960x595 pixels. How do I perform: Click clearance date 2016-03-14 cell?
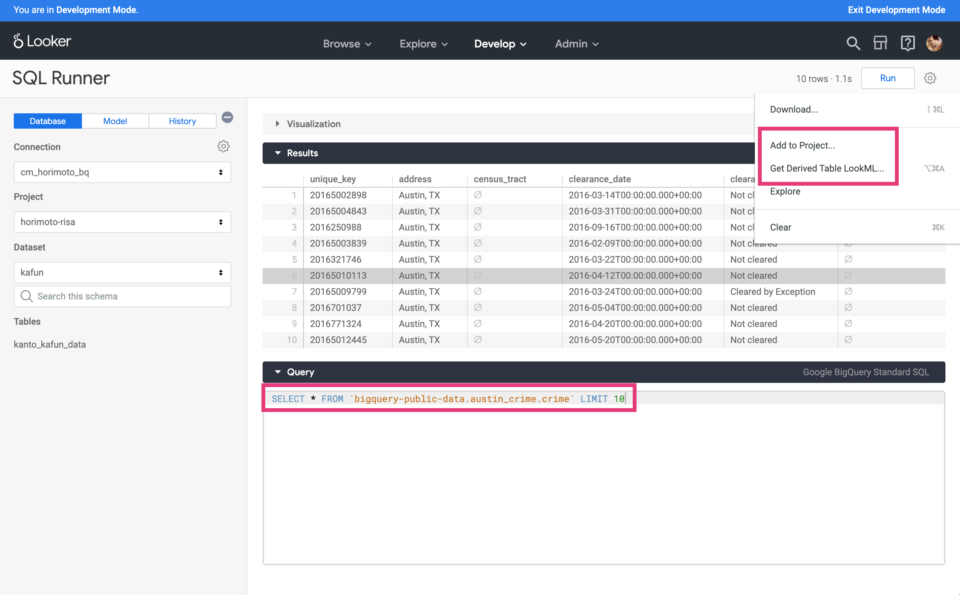635,195
